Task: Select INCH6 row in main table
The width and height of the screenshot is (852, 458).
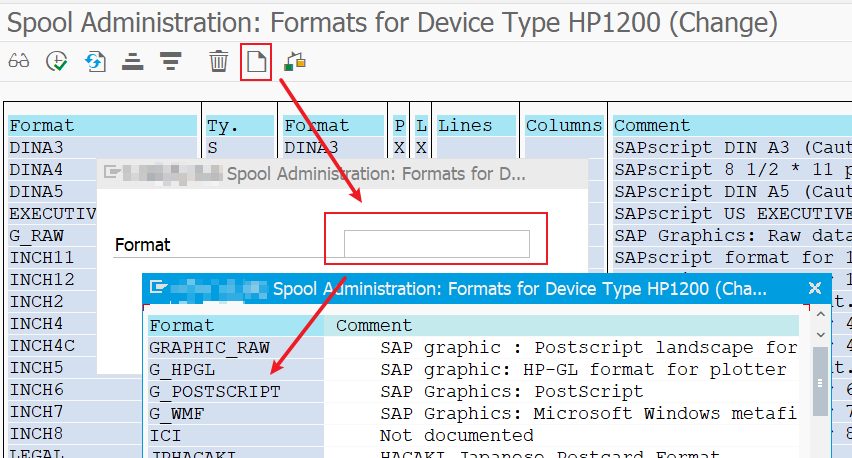Action: [x=36, y=390]
